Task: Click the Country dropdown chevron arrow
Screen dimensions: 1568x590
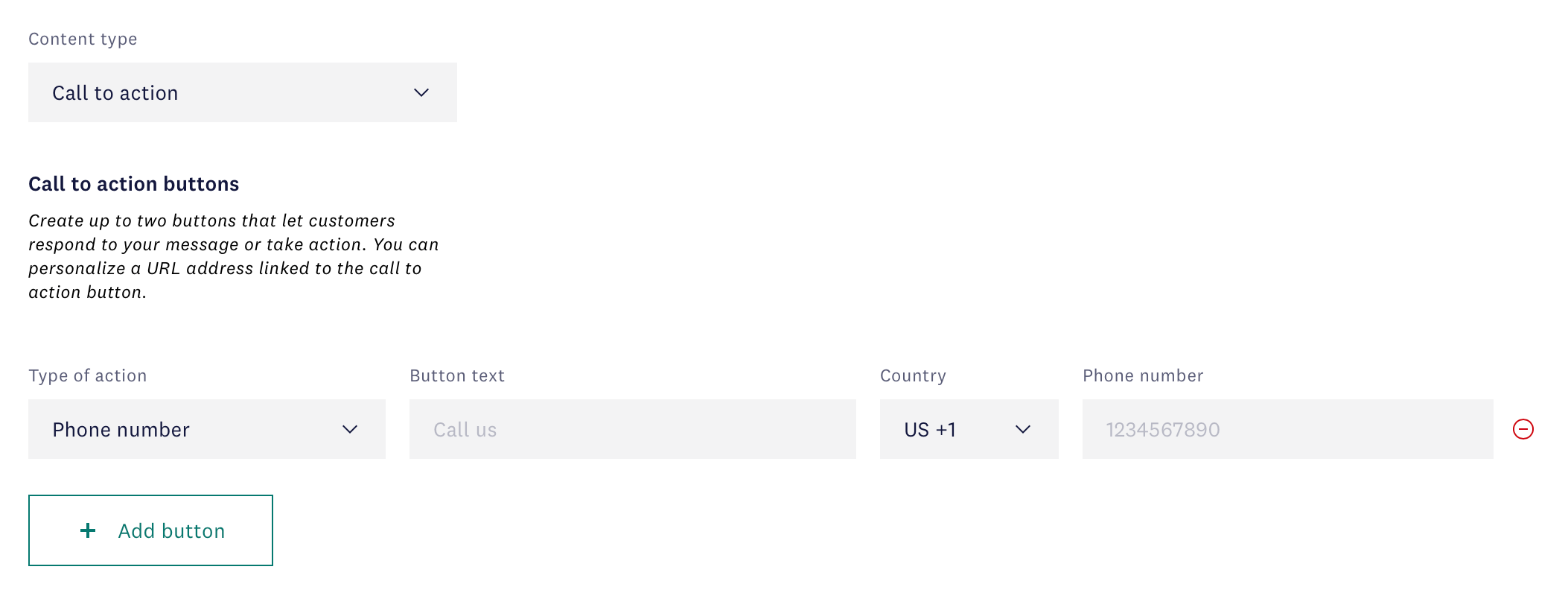Action: [x=1023, y=429]
